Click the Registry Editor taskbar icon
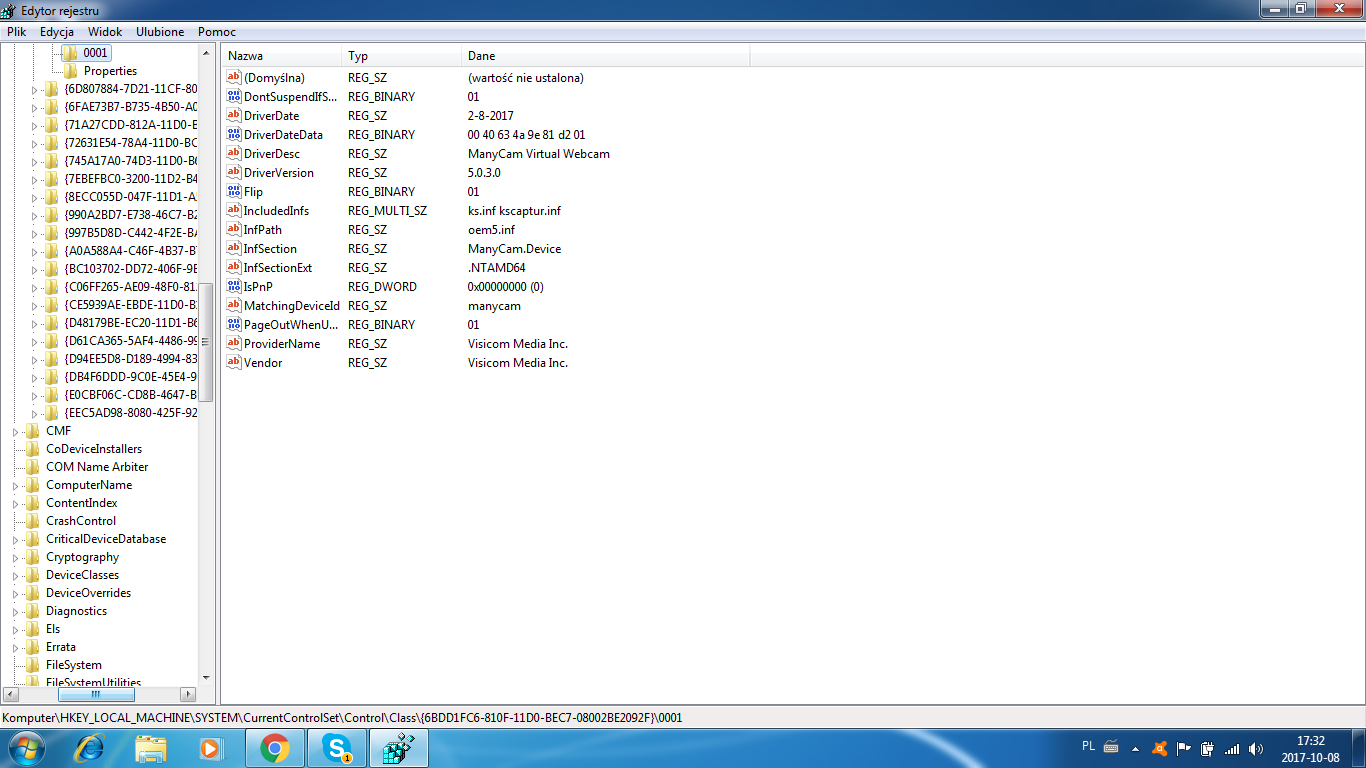Image resolution: width=1366 pixels, height=768 pixels. (399, 748)
